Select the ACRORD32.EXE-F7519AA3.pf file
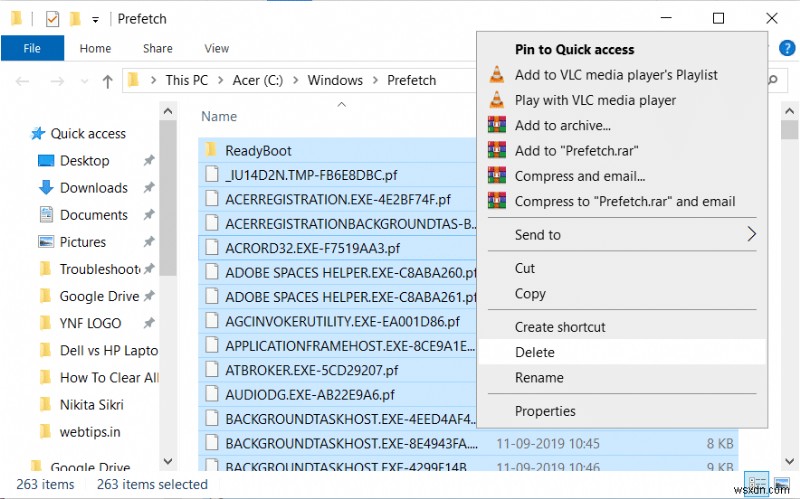Viewport: 800px width, 499px height. tap(312, 248)
